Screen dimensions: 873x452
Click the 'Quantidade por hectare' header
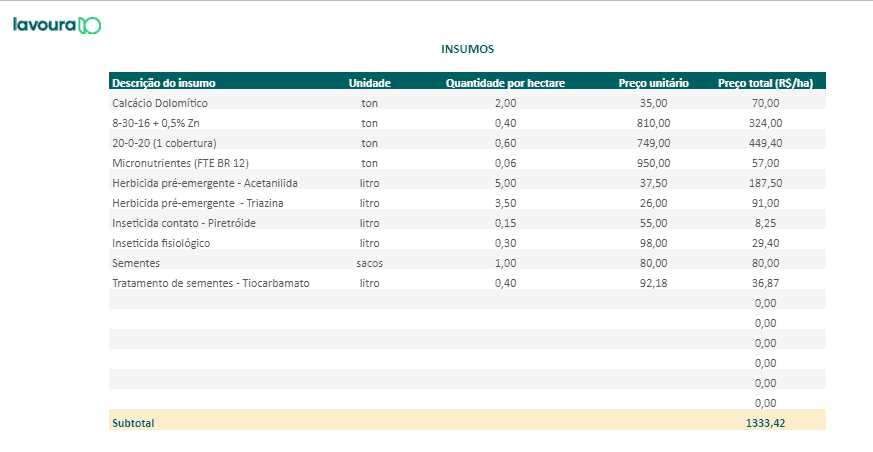505,83
